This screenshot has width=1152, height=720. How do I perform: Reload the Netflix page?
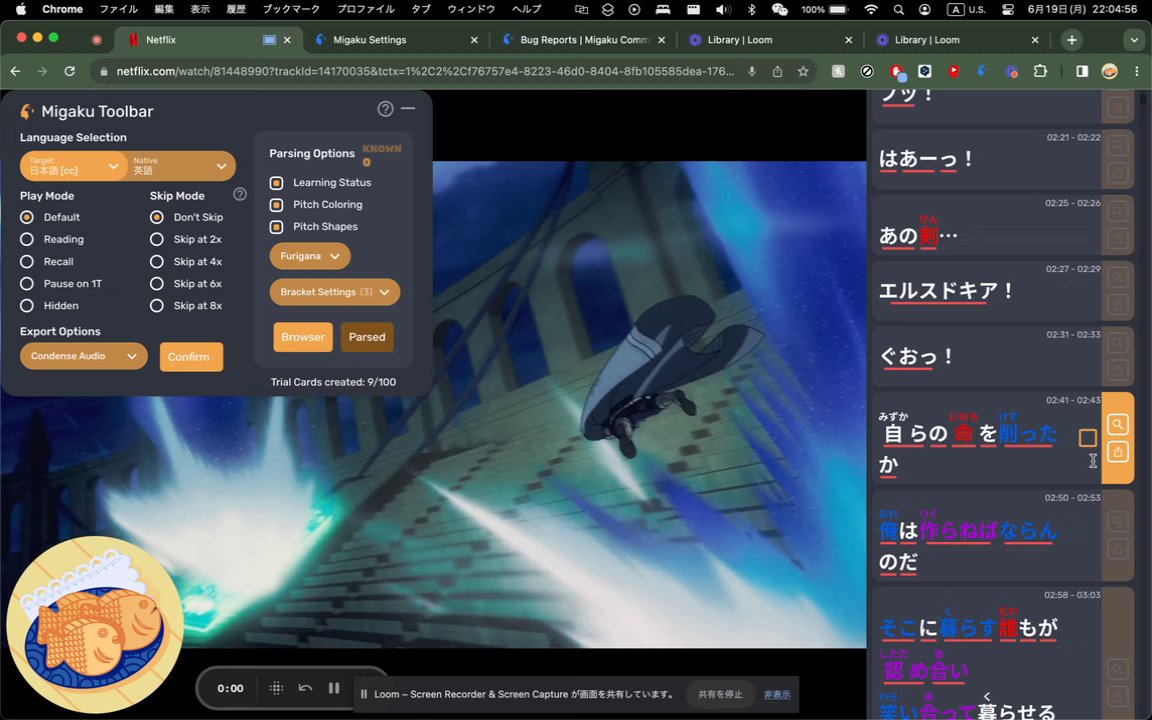(70, 71)
